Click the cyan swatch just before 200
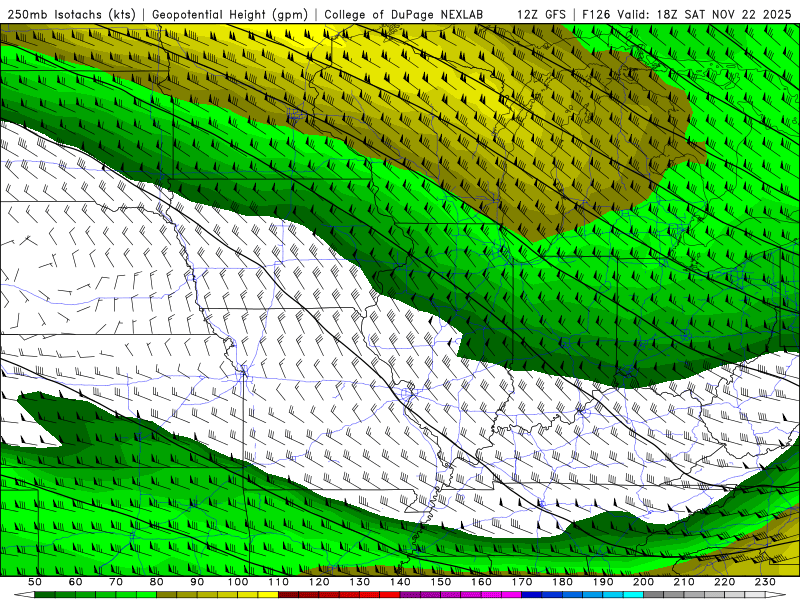The image size is (800, 600). 633,595
